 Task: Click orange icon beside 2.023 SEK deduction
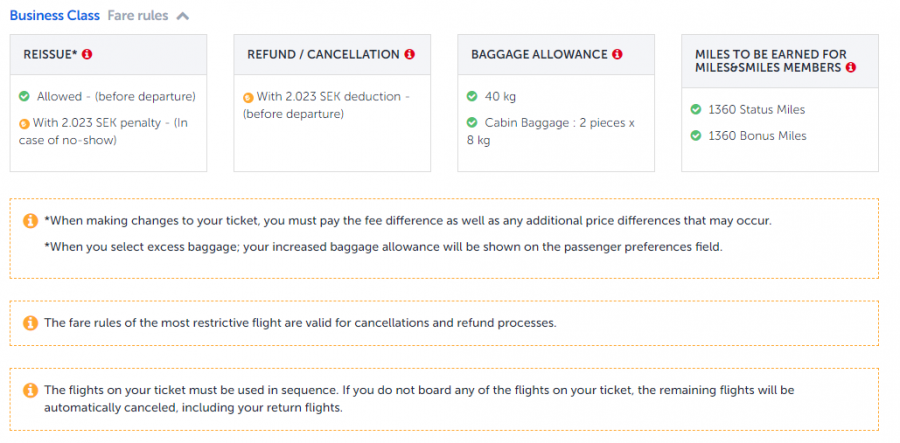click(x=248, y=97)
